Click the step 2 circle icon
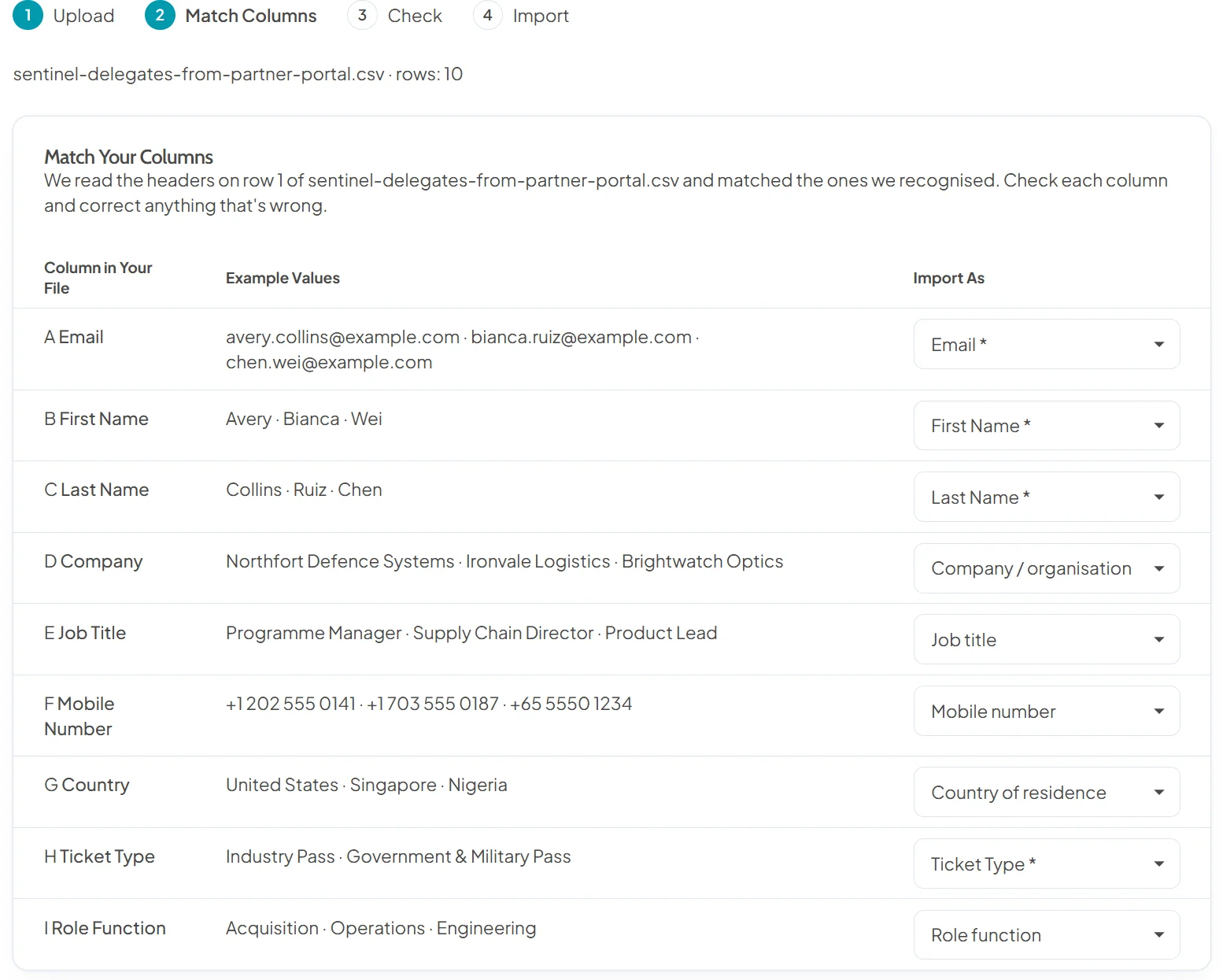Image resolution: width=1223 pixels, height=980 pixels. (160, 15)
